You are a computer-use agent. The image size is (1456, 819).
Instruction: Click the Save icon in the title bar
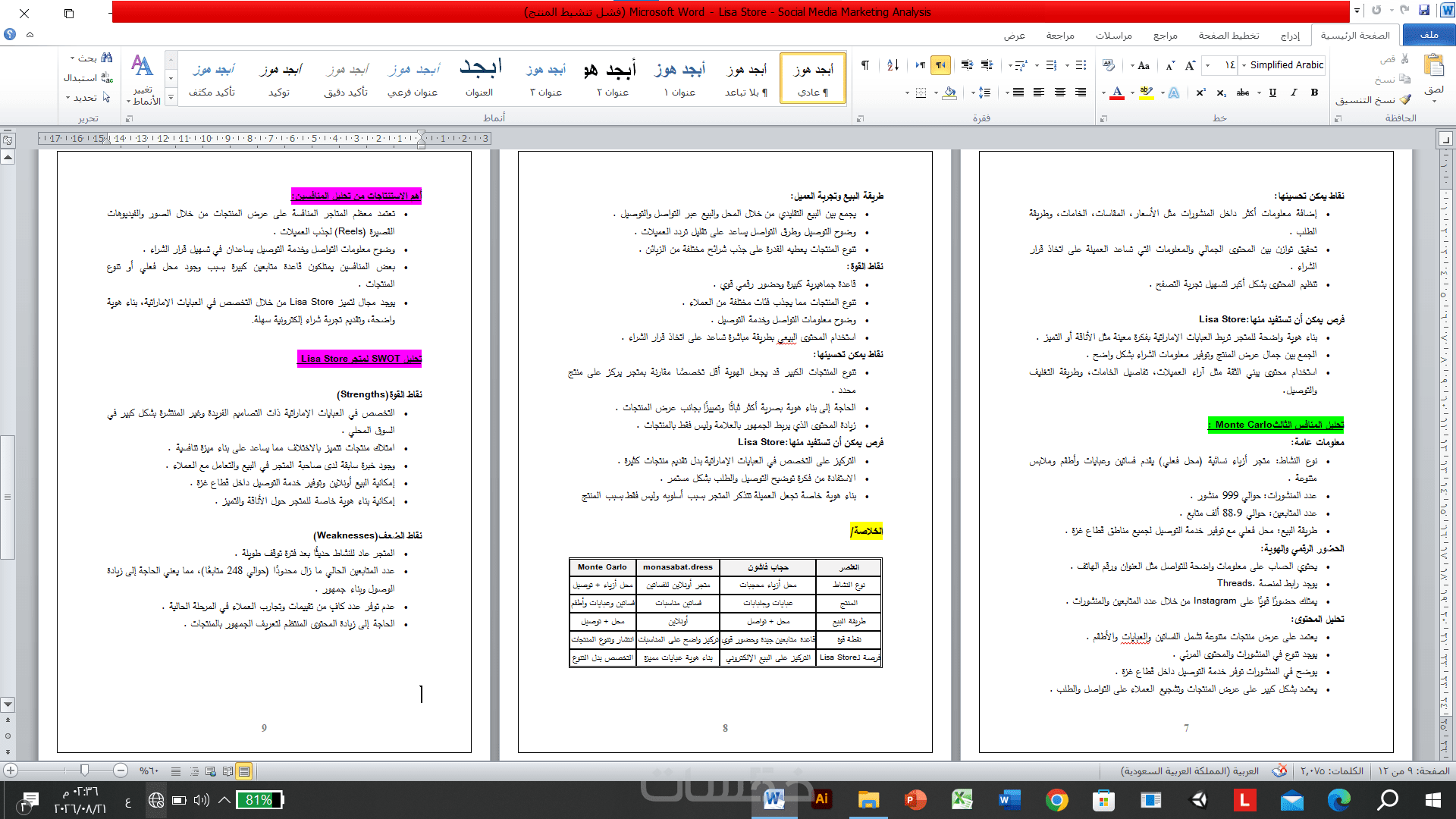[1424, 11]
